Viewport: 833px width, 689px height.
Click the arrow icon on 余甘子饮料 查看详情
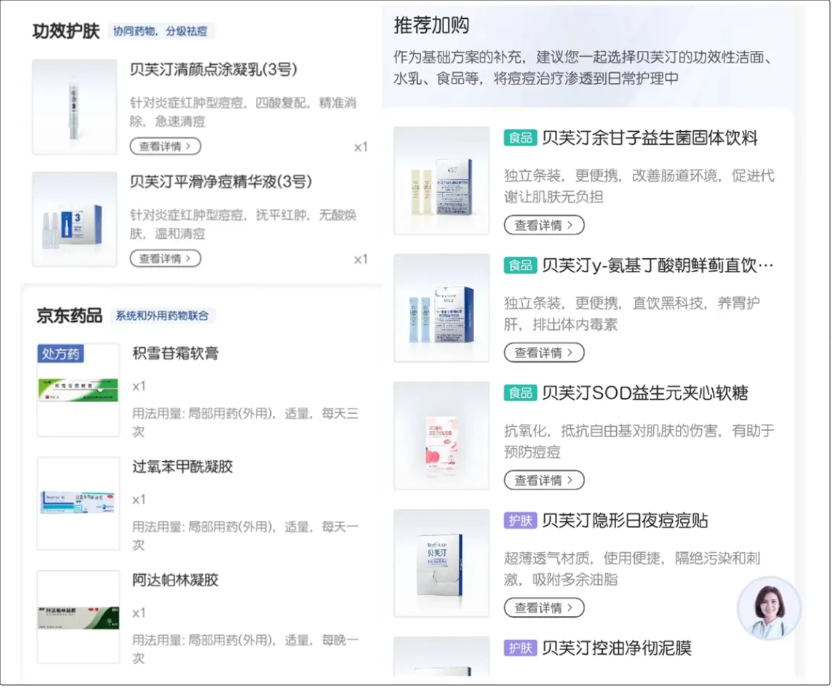pyautogui.click(x=570, y=225)
